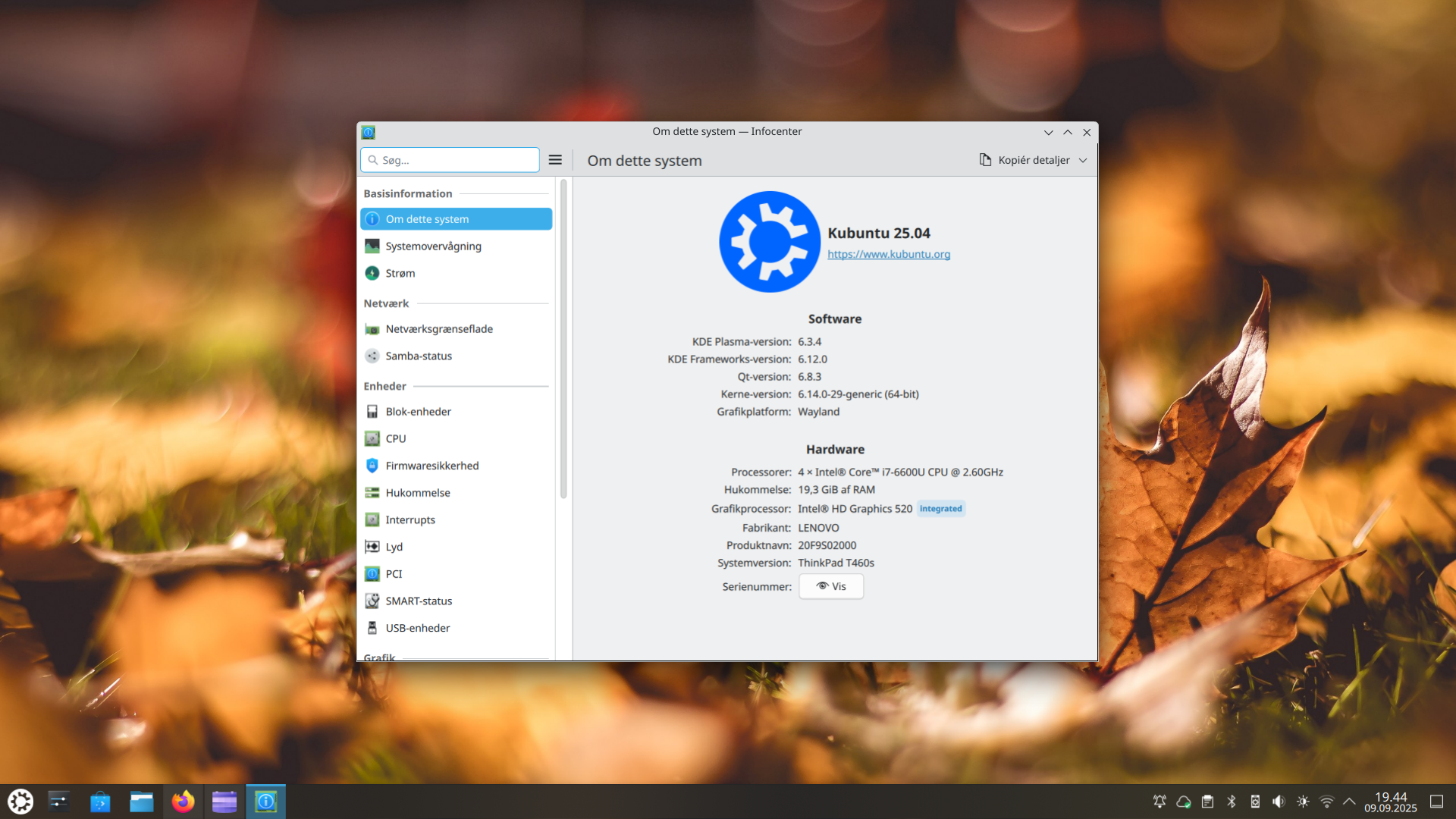Screen dimensions: 1456x819
Task: Open System Settings from taskbar
Action: click(x=59, y=802)
